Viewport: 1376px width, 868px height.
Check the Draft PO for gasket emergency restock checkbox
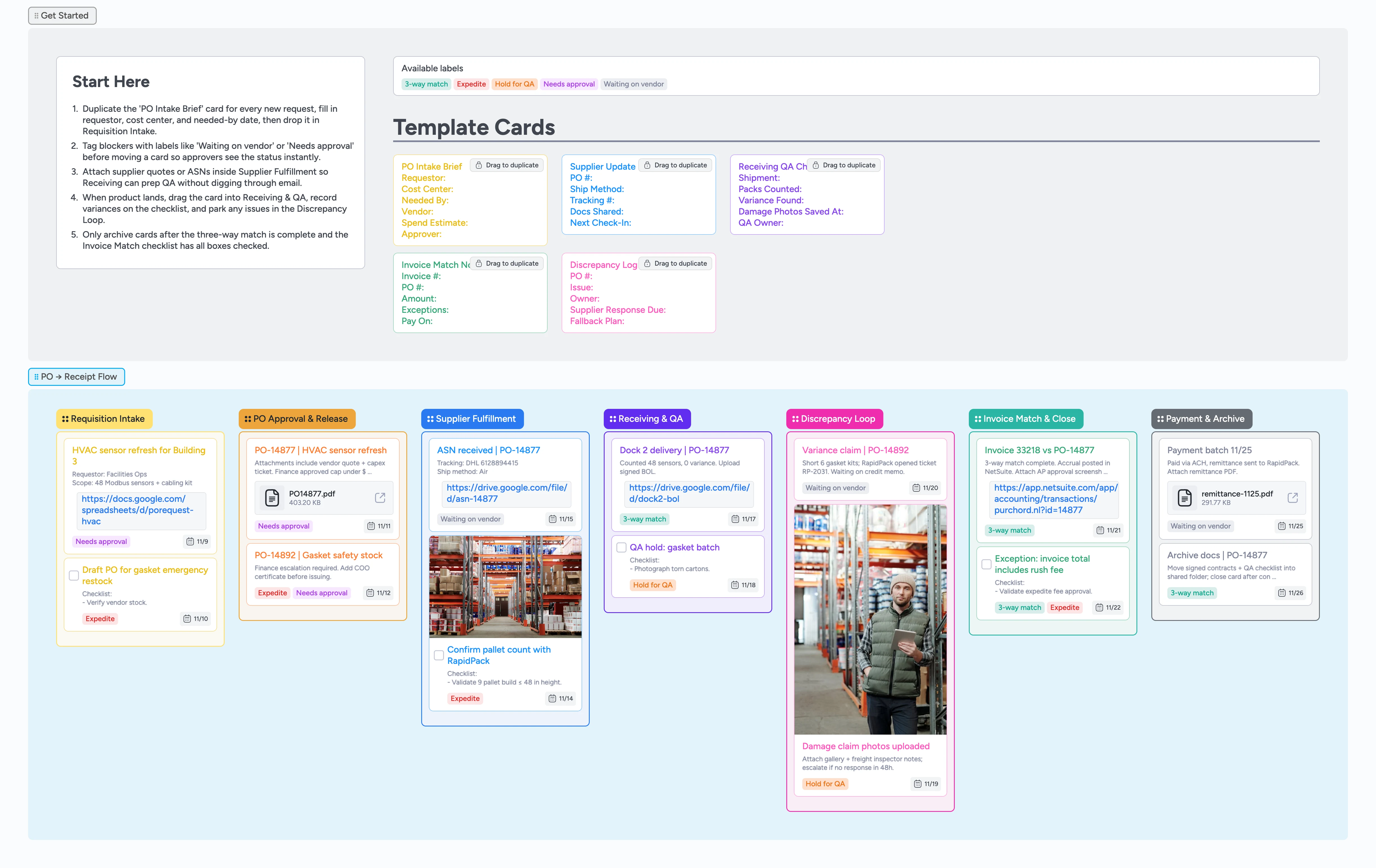pos(74,575)
